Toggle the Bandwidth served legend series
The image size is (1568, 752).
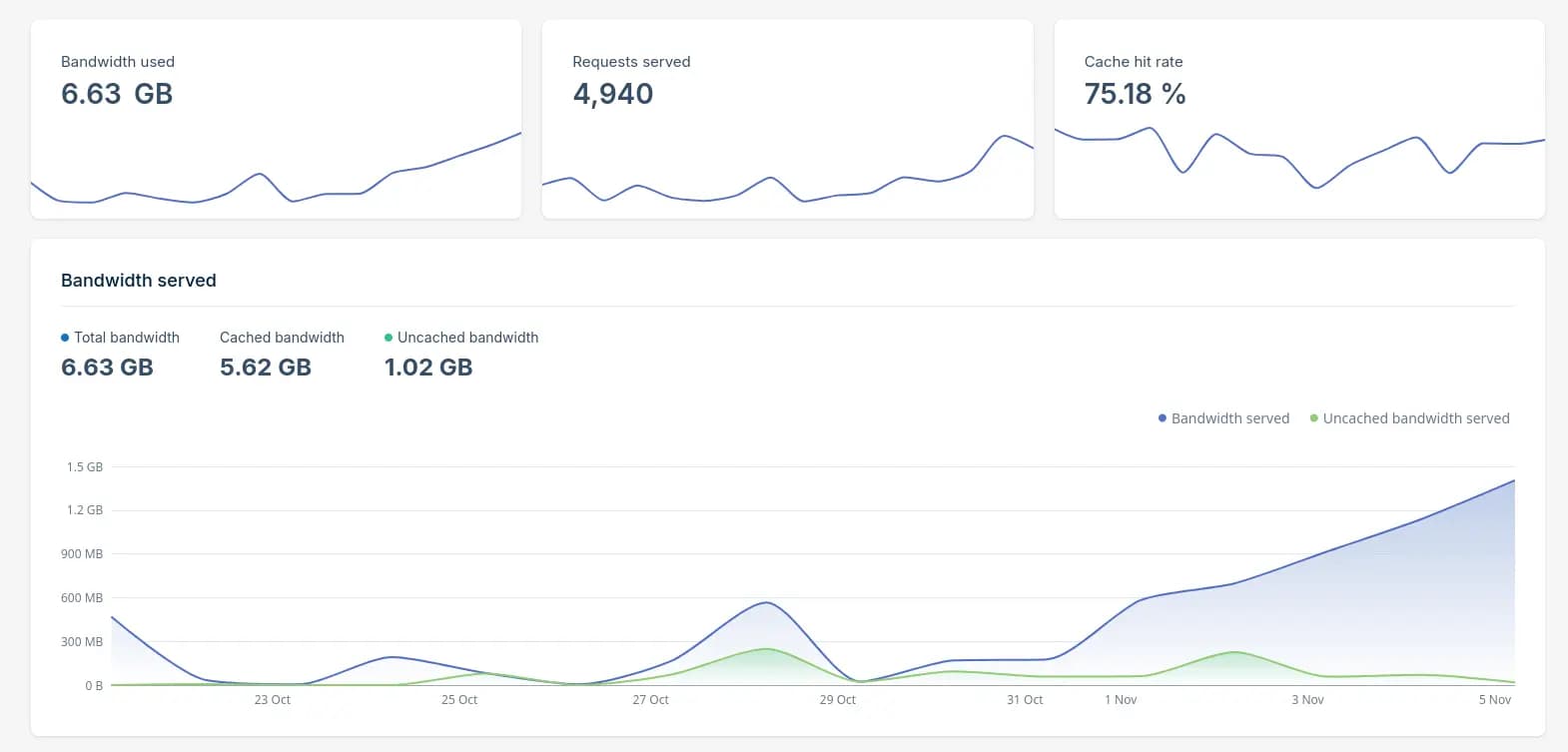(1229, 418)
